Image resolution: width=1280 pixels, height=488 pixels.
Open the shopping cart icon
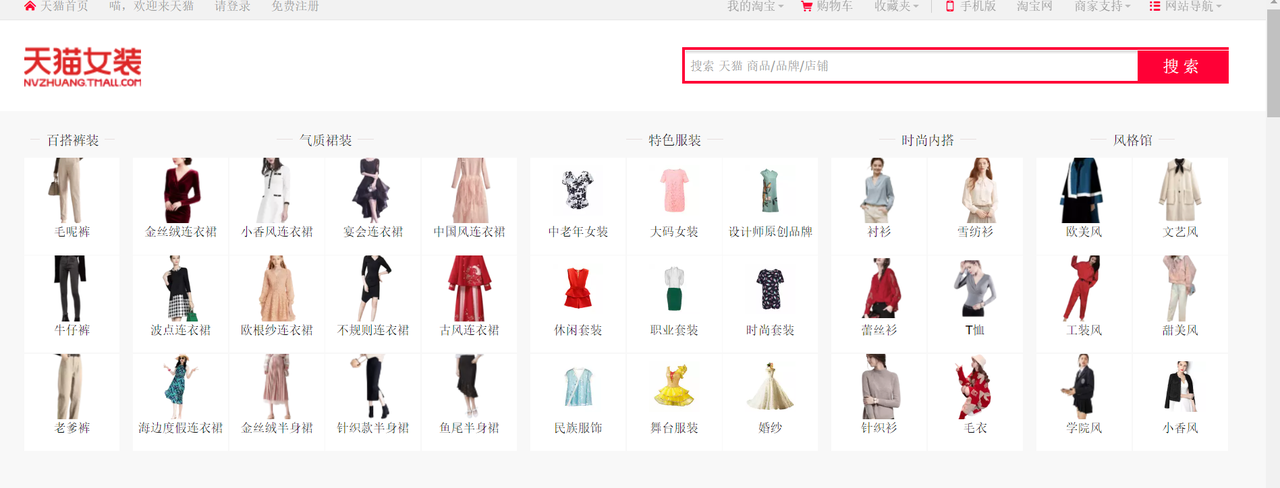[x=806, y=6]
